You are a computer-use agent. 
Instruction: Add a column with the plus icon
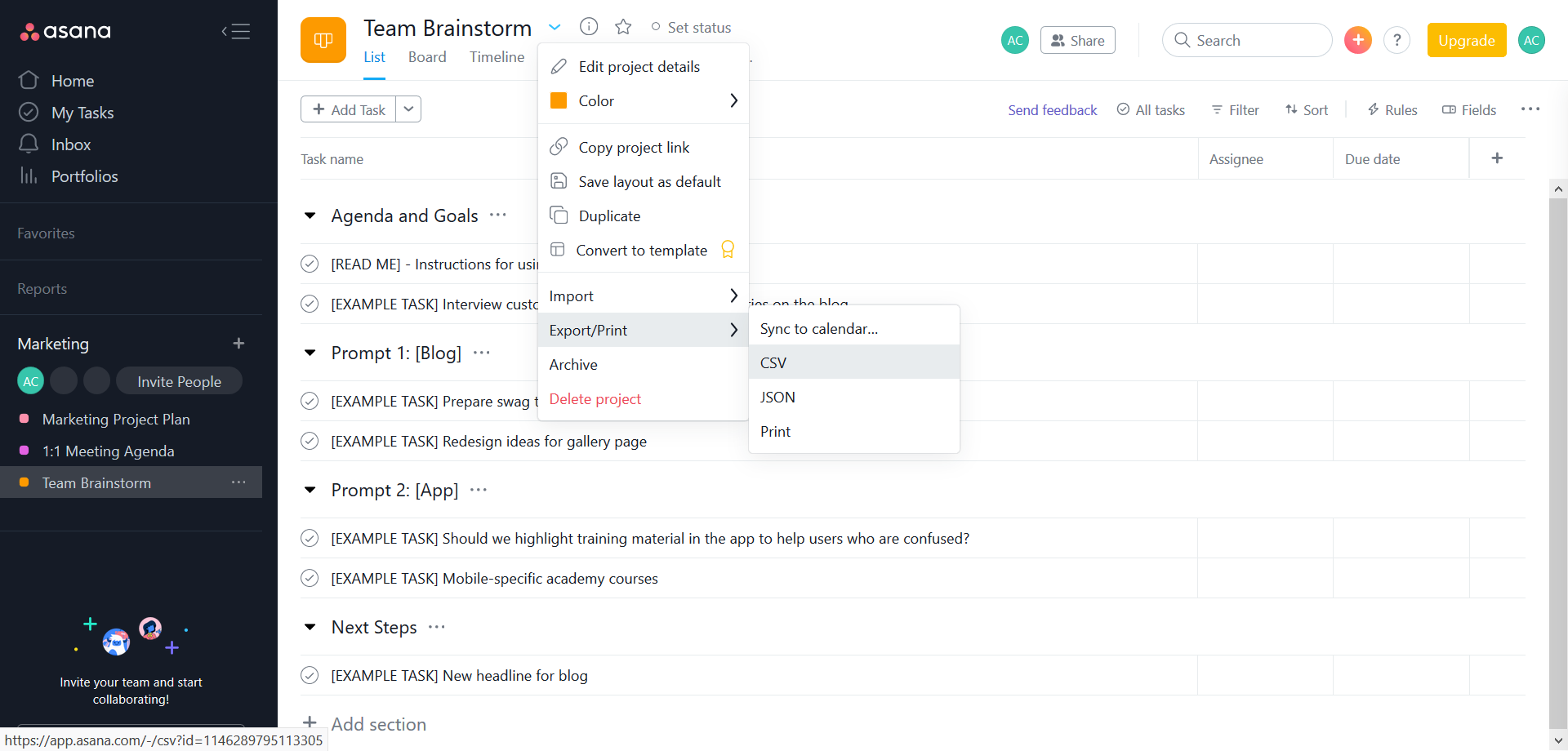coord(1496,158)
